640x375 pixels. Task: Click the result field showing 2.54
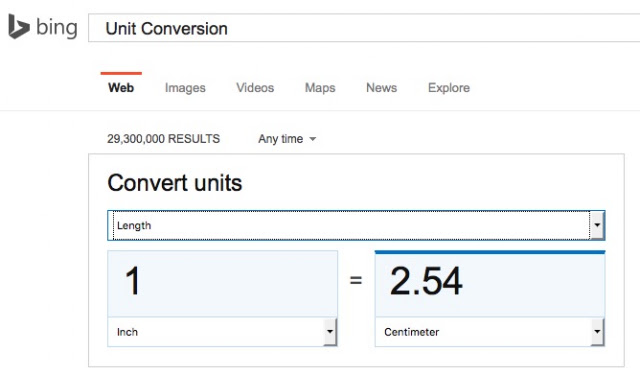(490, 284)
